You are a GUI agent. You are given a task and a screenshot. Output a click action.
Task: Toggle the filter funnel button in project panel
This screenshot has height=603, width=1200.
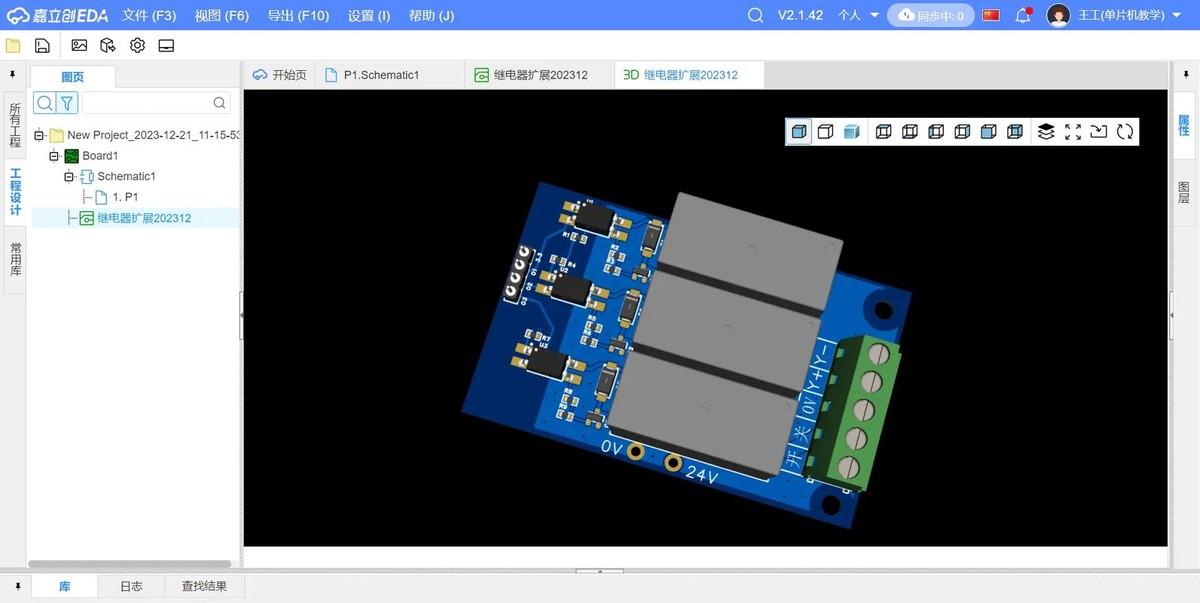(67, 103)
